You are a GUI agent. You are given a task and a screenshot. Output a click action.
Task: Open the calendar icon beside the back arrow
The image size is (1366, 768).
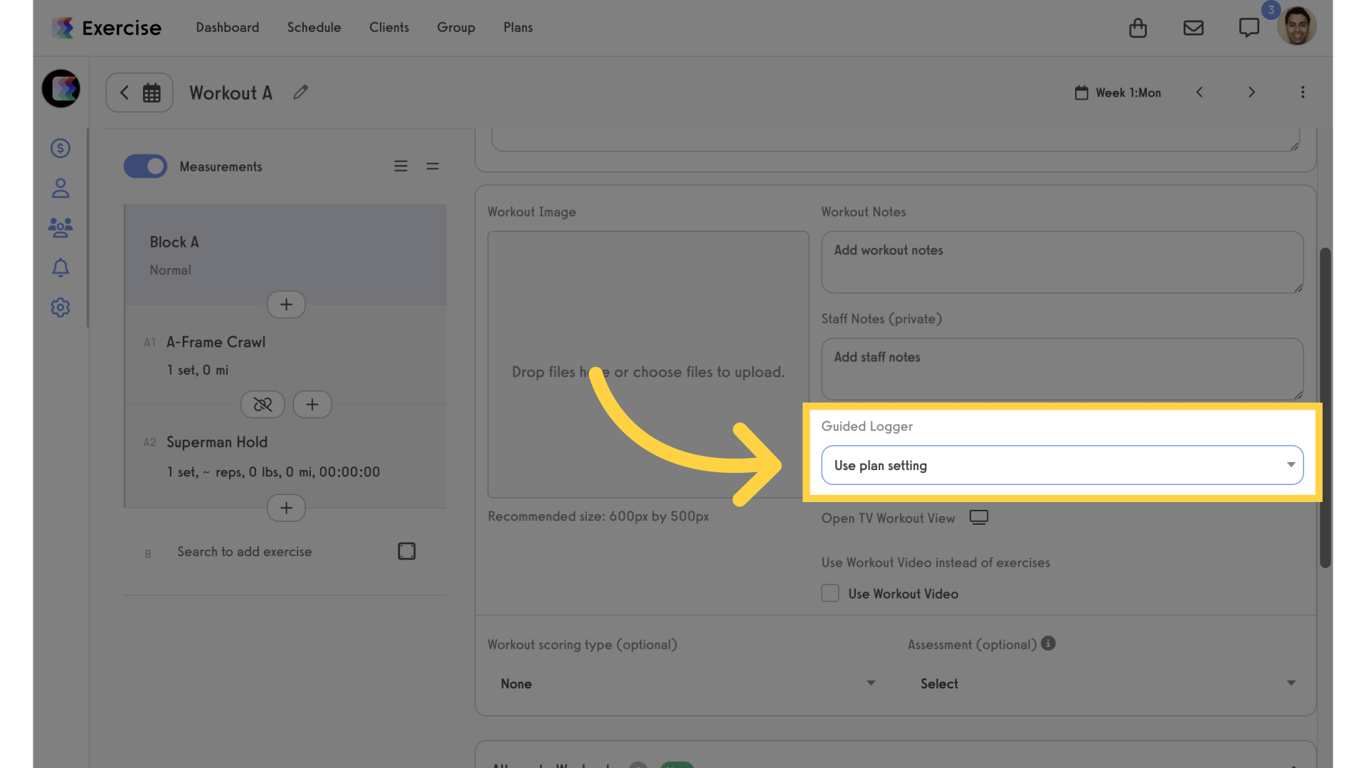tap(152, 92)
